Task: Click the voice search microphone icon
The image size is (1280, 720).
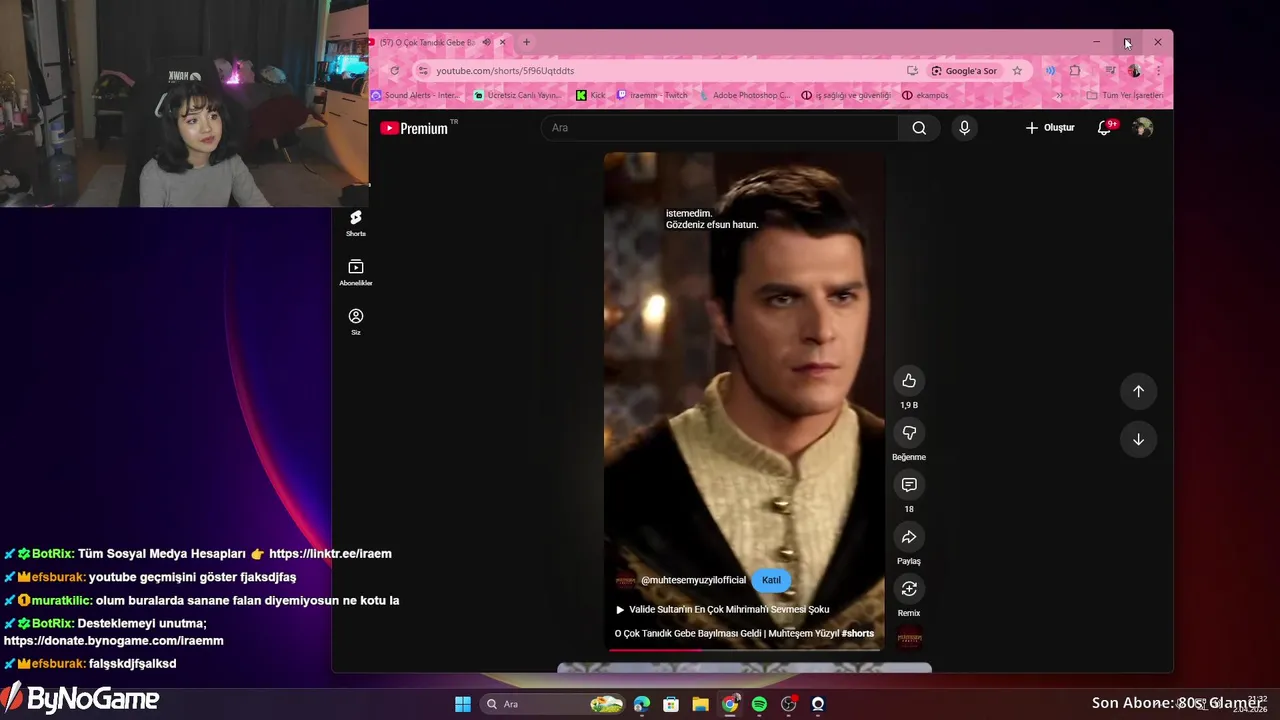Action: [964, 128]
